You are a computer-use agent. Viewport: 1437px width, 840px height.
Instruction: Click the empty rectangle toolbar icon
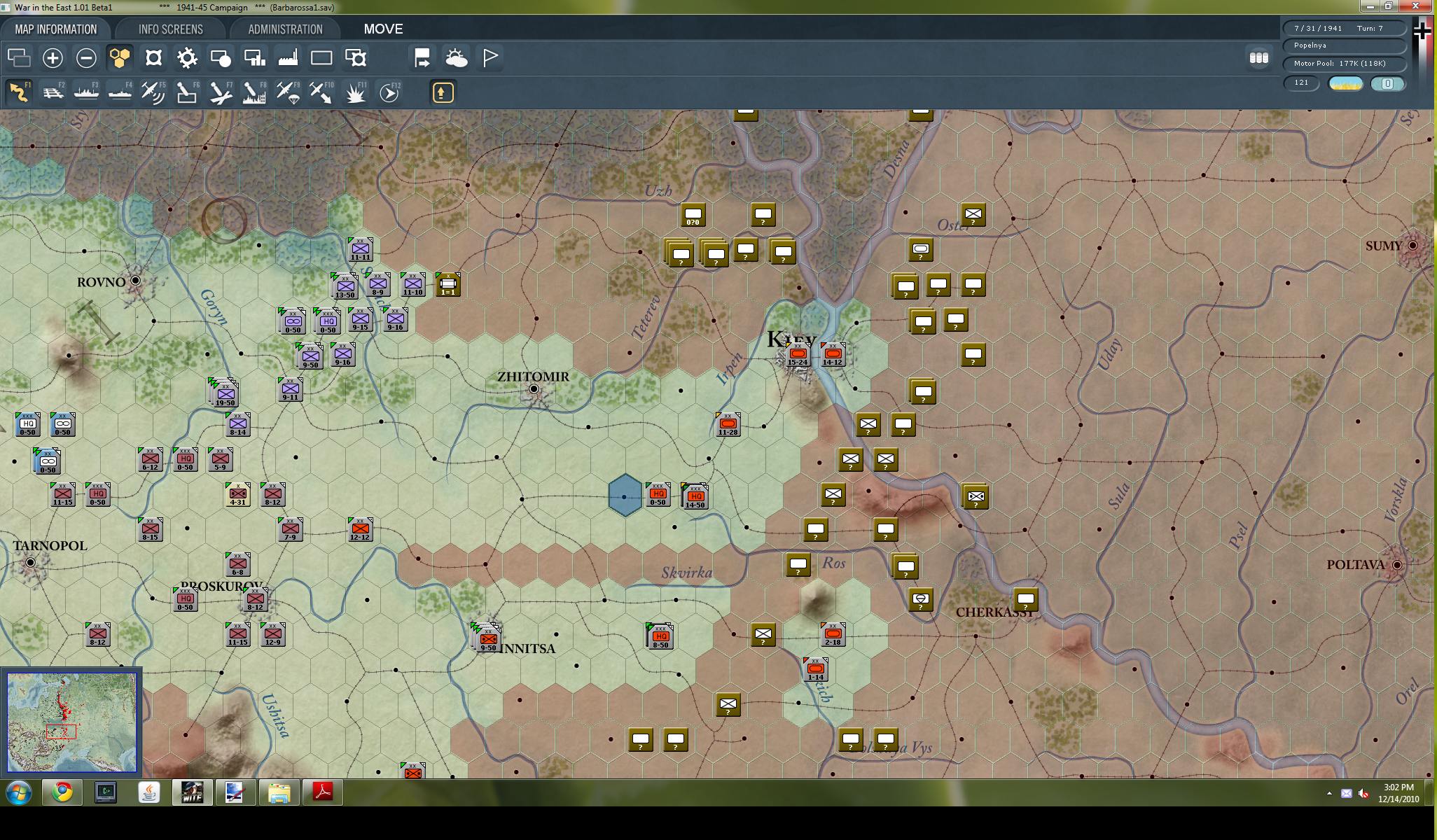[x=321, y=58]
